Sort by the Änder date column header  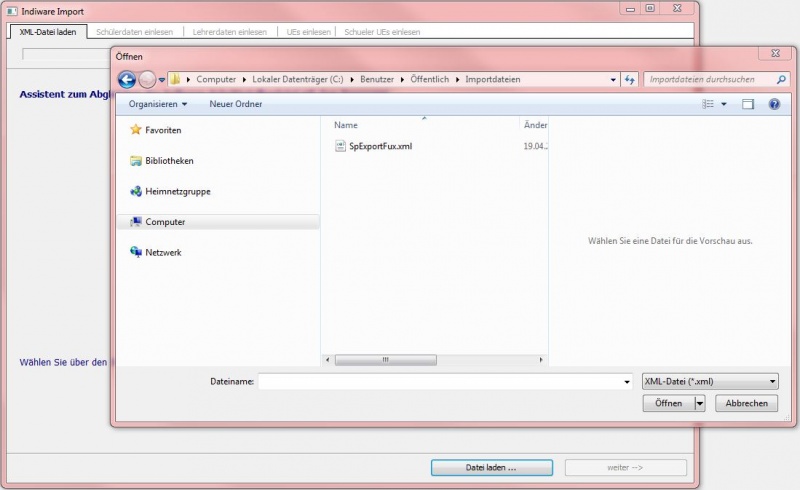[535, 125]
